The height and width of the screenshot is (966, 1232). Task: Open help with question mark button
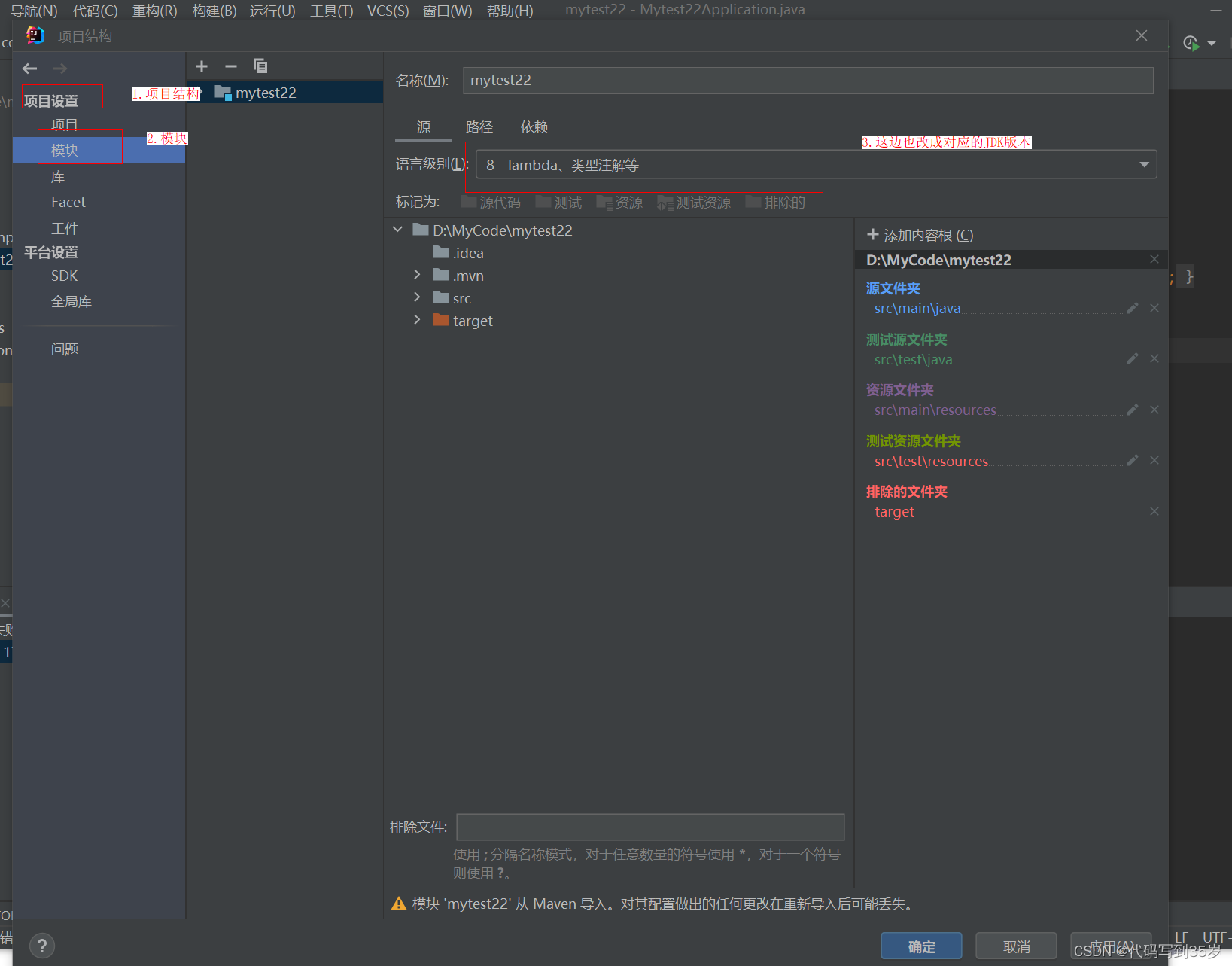pyautogui.click(x=42, y=946)
